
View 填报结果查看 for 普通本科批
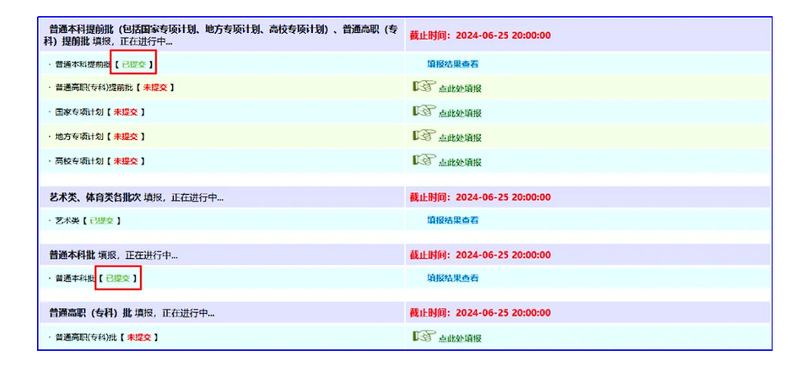click(452, 278)
